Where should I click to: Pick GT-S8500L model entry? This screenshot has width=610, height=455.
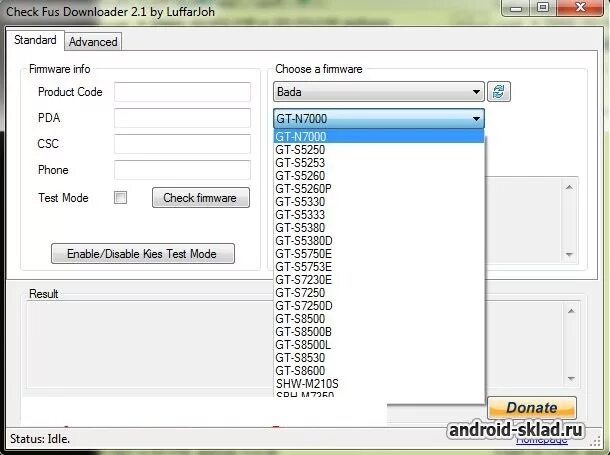[x=379, y=345]
